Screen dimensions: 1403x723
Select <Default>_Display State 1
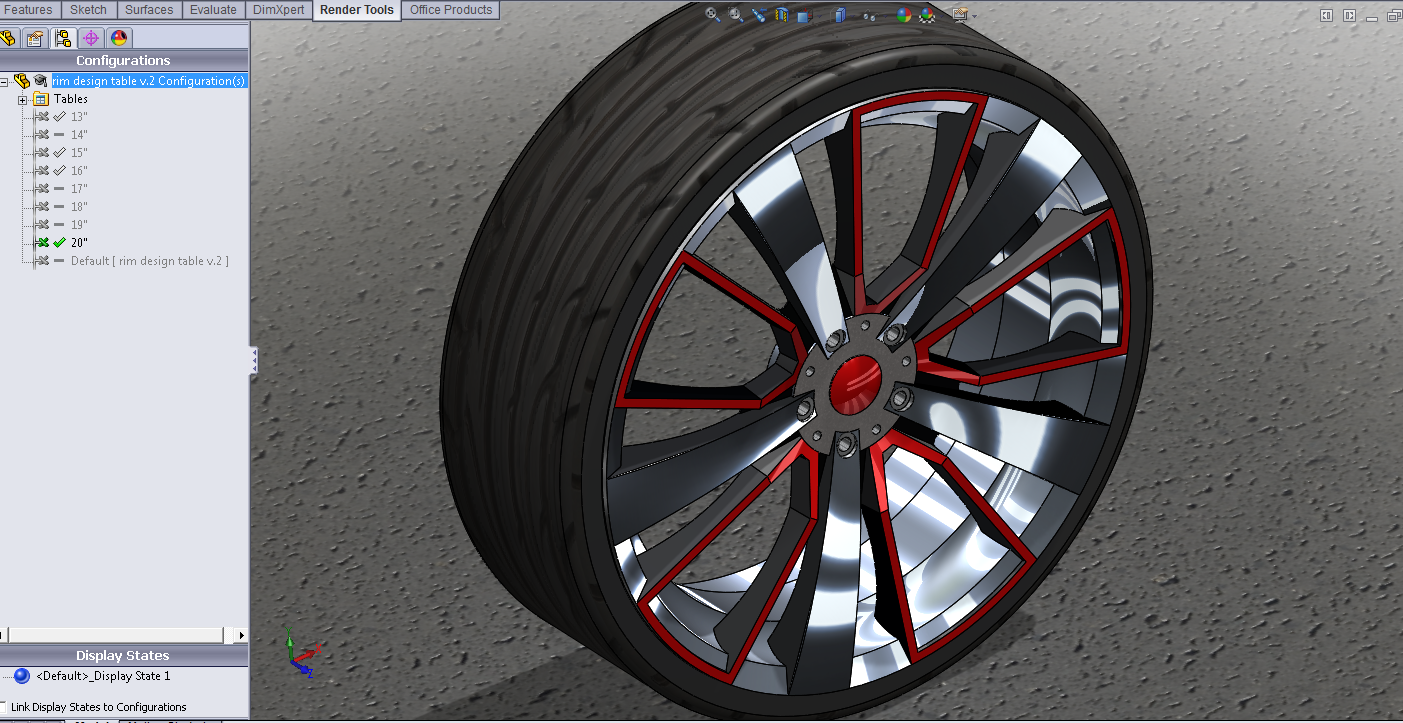[103, 676]
